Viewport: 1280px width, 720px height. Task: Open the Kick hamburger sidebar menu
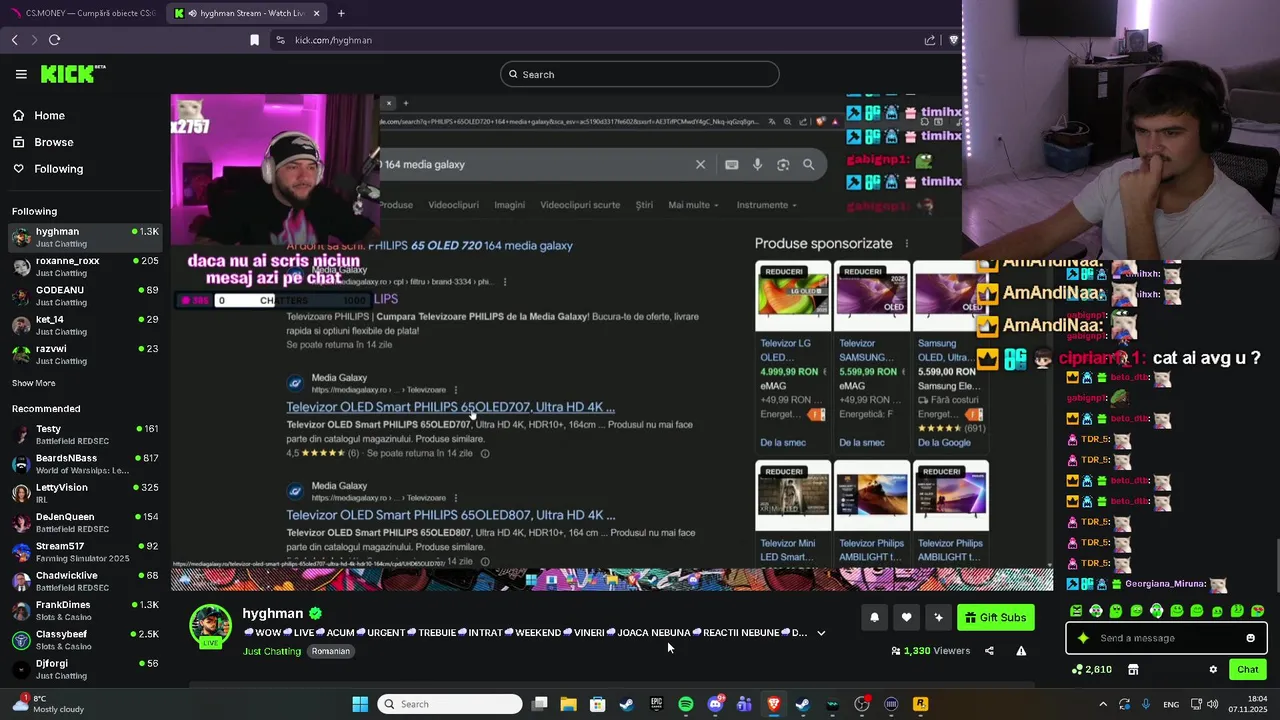(x=21, y=74)
